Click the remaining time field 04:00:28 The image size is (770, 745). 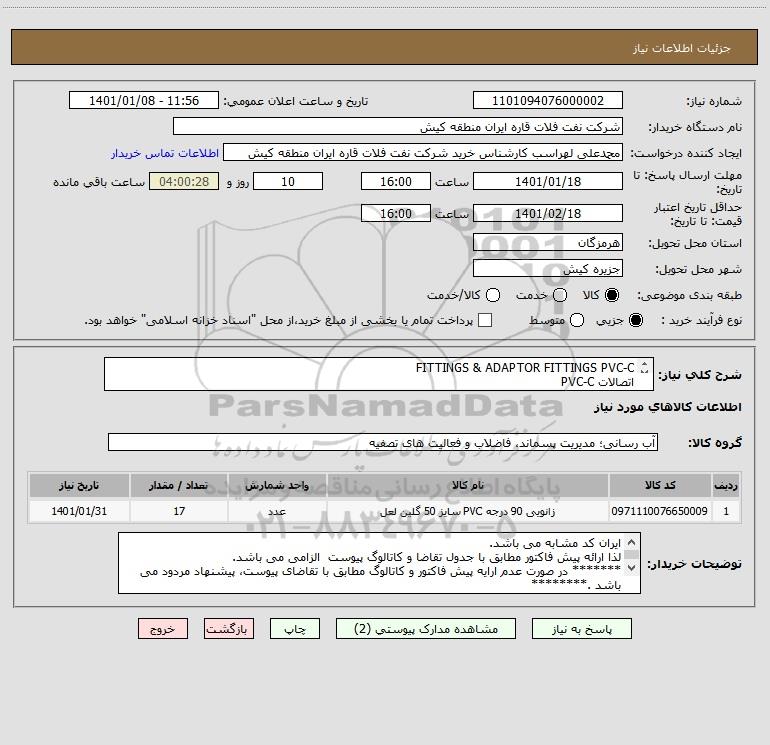(184, 181)
